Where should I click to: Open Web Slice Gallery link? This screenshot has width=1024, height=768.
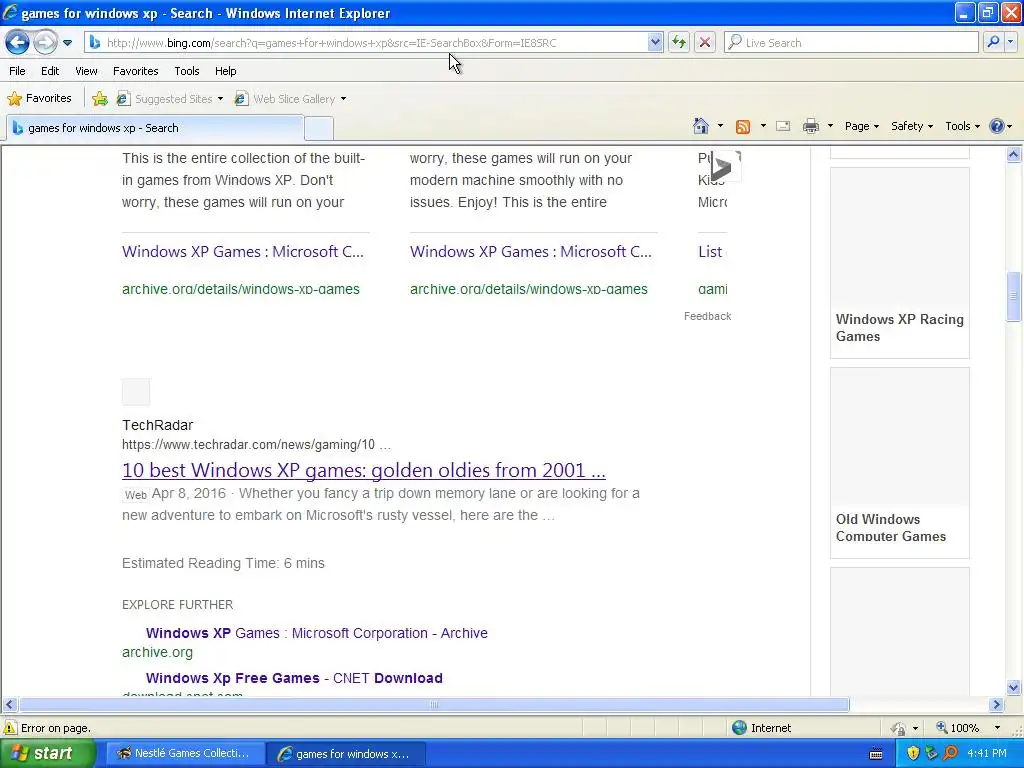pyautogui.click(x=285, y=99)
